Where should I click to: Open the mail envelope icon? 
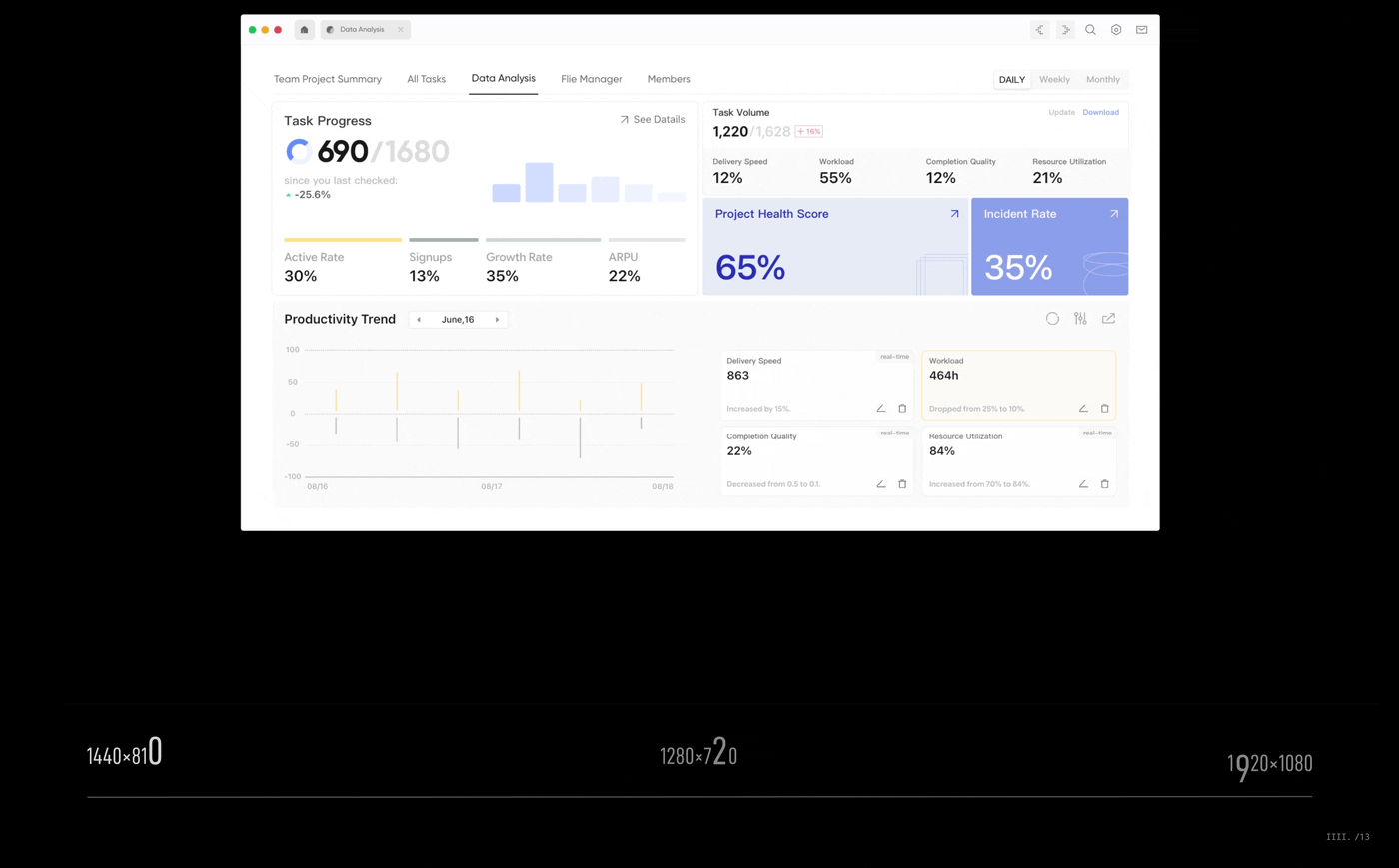1141,30
